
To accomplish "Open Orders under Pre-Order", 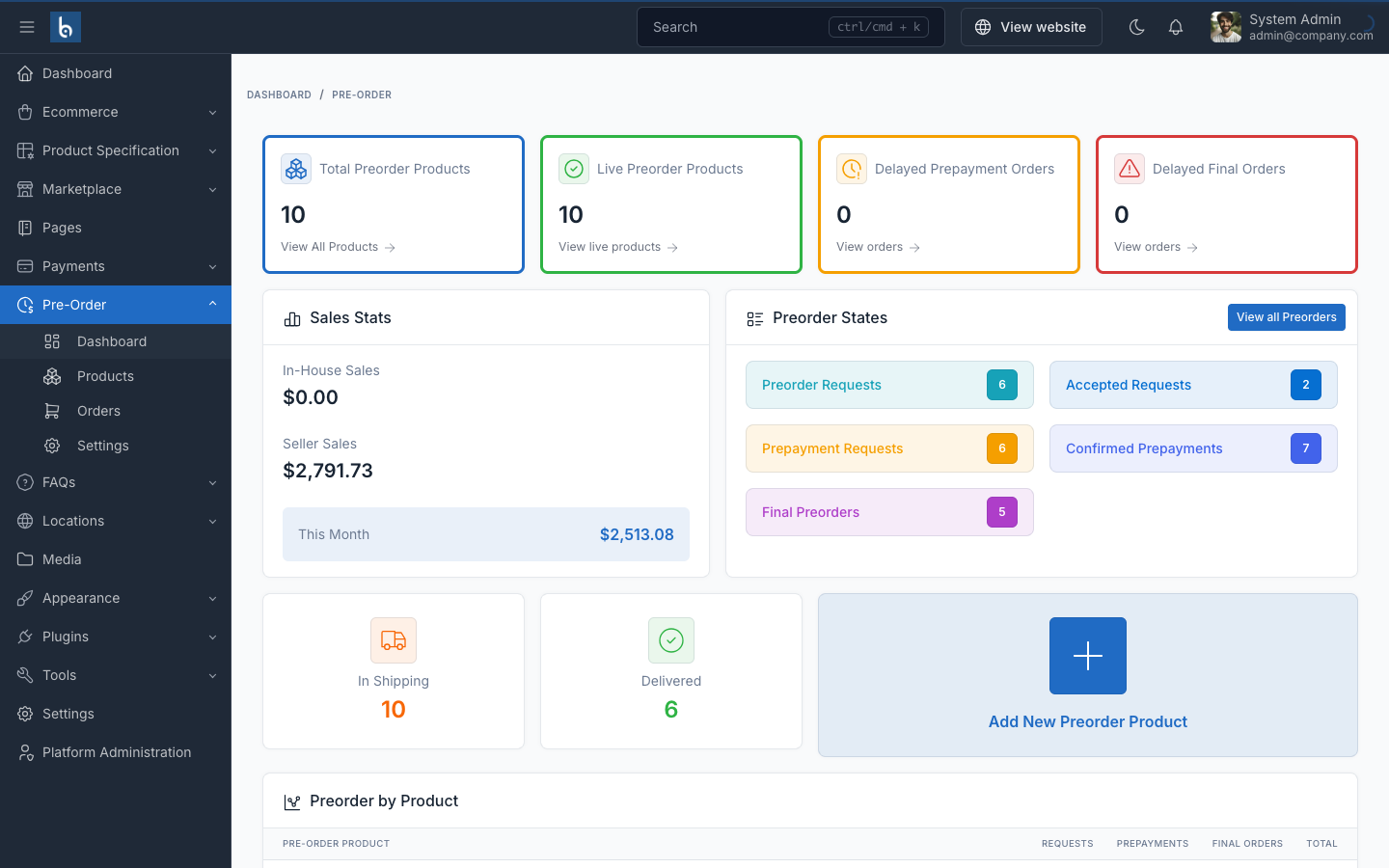I will (98, 411).
